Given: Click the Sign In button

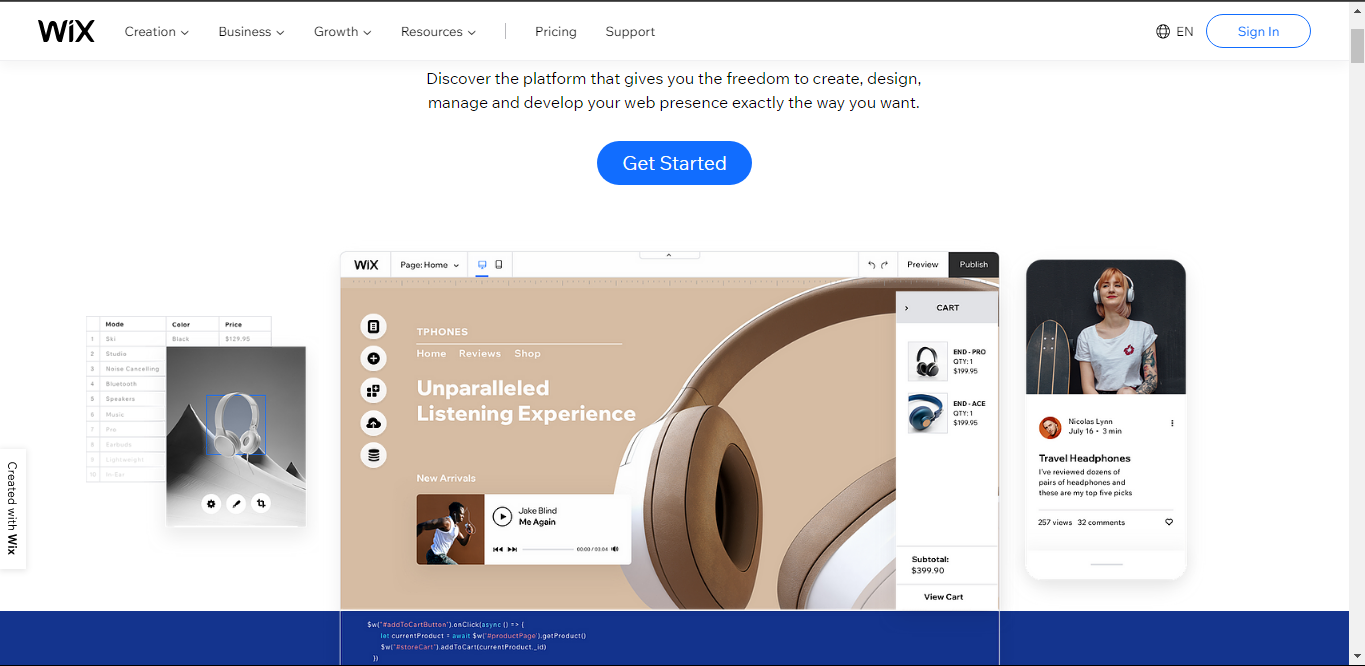Looking at the screenshot, I should click(1258, 31).
